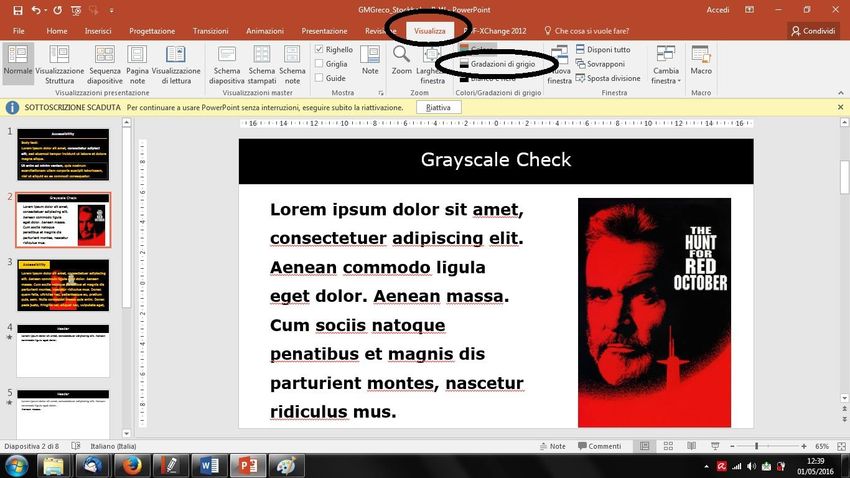Viewport: 850px width, 478px height.
Task: Click the zoom slider handle
Action: (756, 446)
